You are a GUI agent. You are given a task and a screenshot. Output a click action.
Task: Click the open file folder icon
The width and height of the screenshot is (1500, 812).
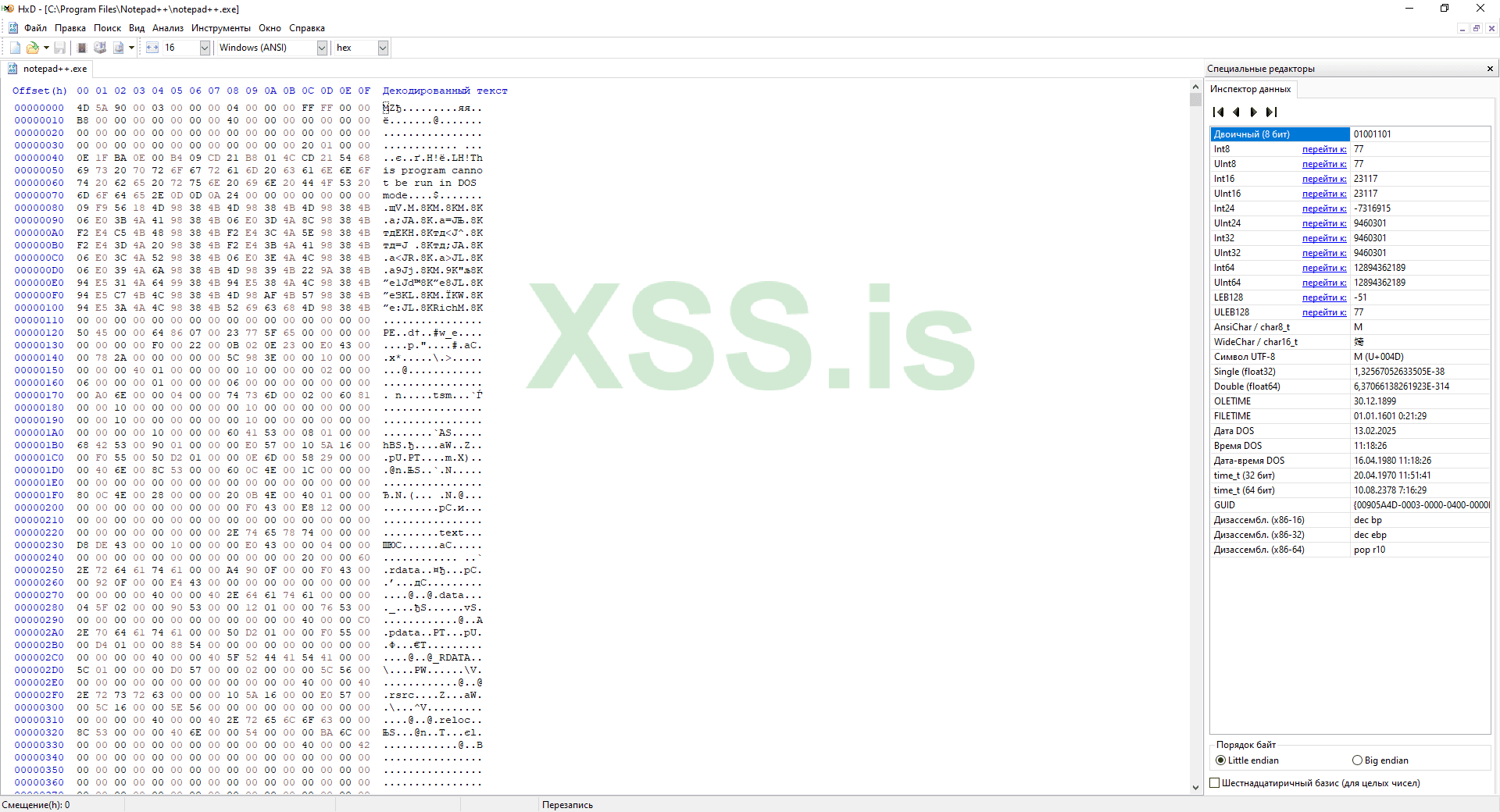33,48
